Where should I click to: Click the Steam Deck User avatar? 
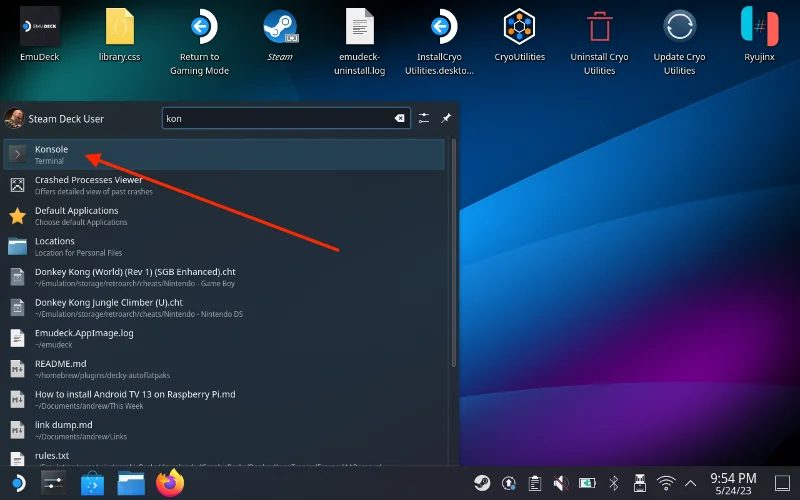click(14, 118)
